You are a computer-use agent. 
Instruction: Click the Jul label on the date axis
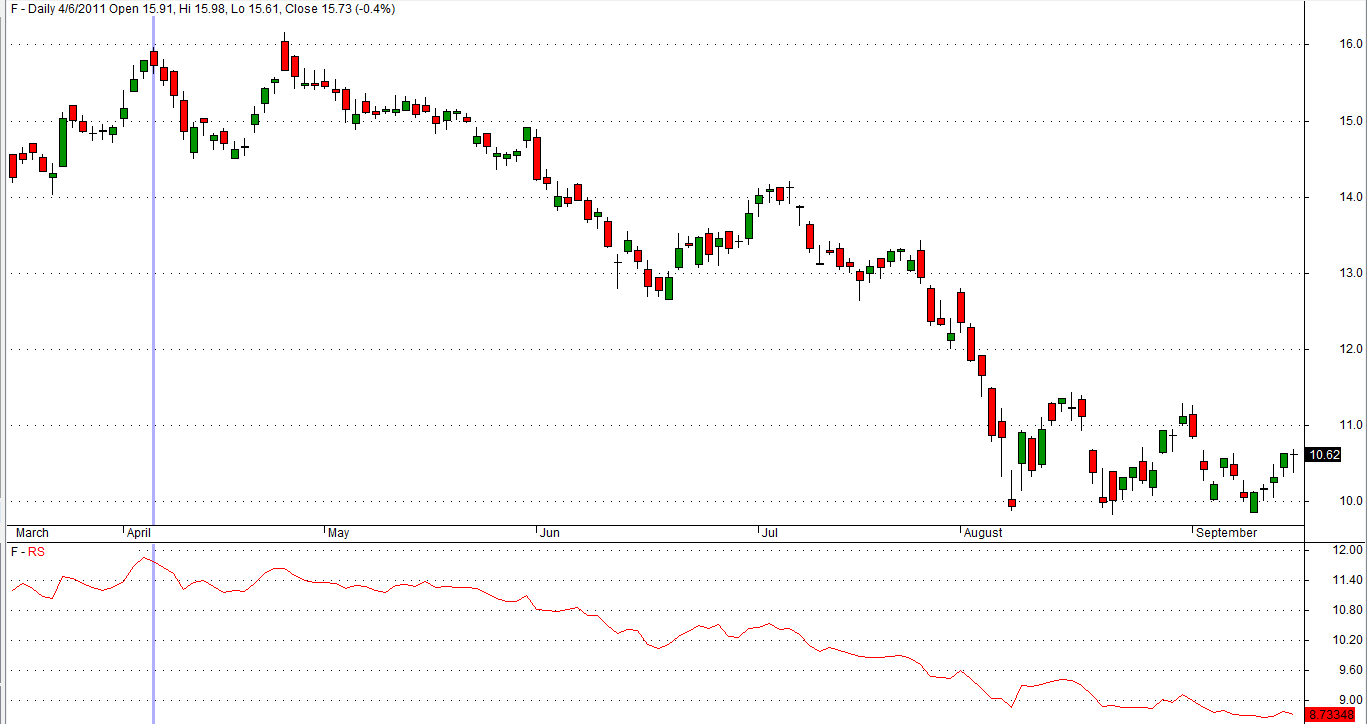coord(770,533)
